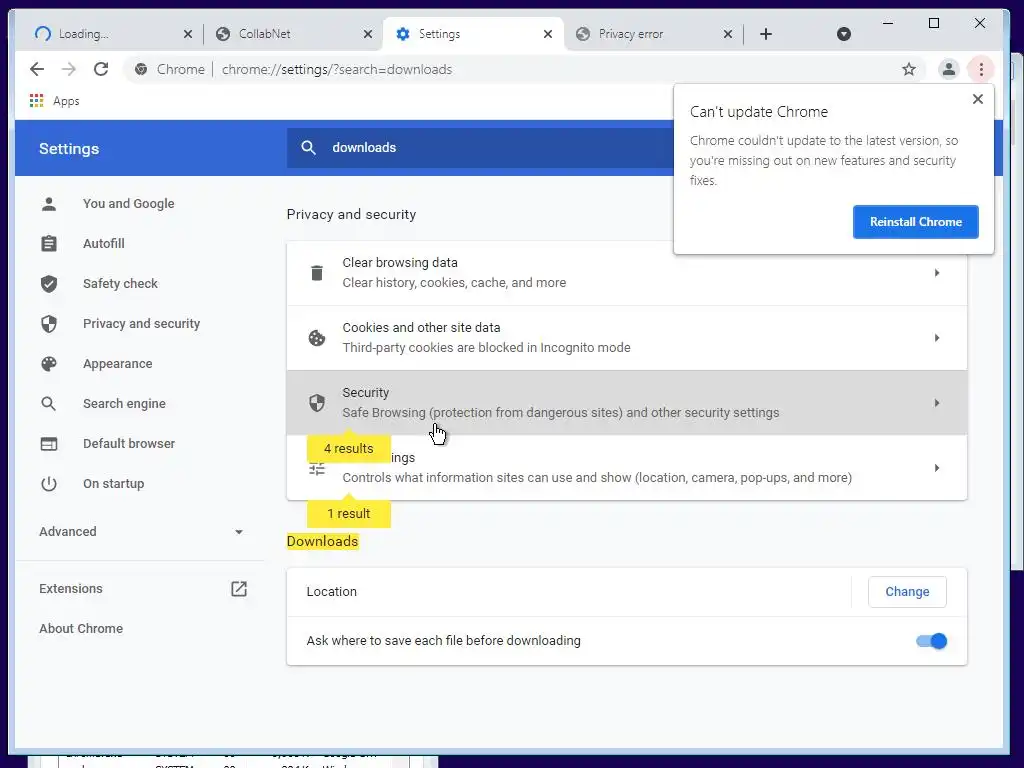1024x768 pixels.
Task: Reload the current page
Action: tap(101, 69)
